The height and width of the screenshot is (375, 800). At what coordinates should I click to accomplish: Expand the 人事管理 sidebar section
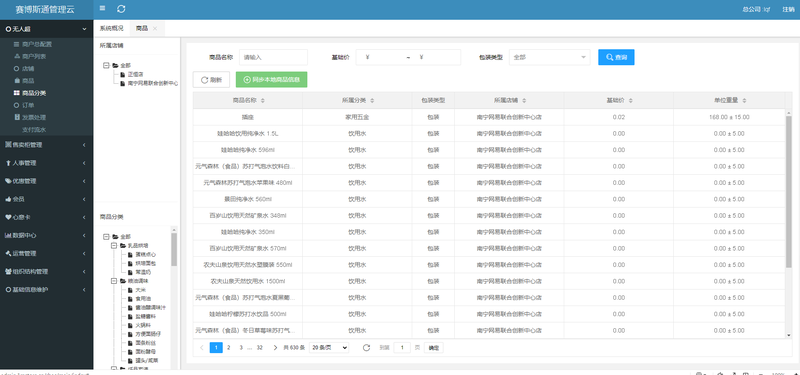tap(46, 163)
